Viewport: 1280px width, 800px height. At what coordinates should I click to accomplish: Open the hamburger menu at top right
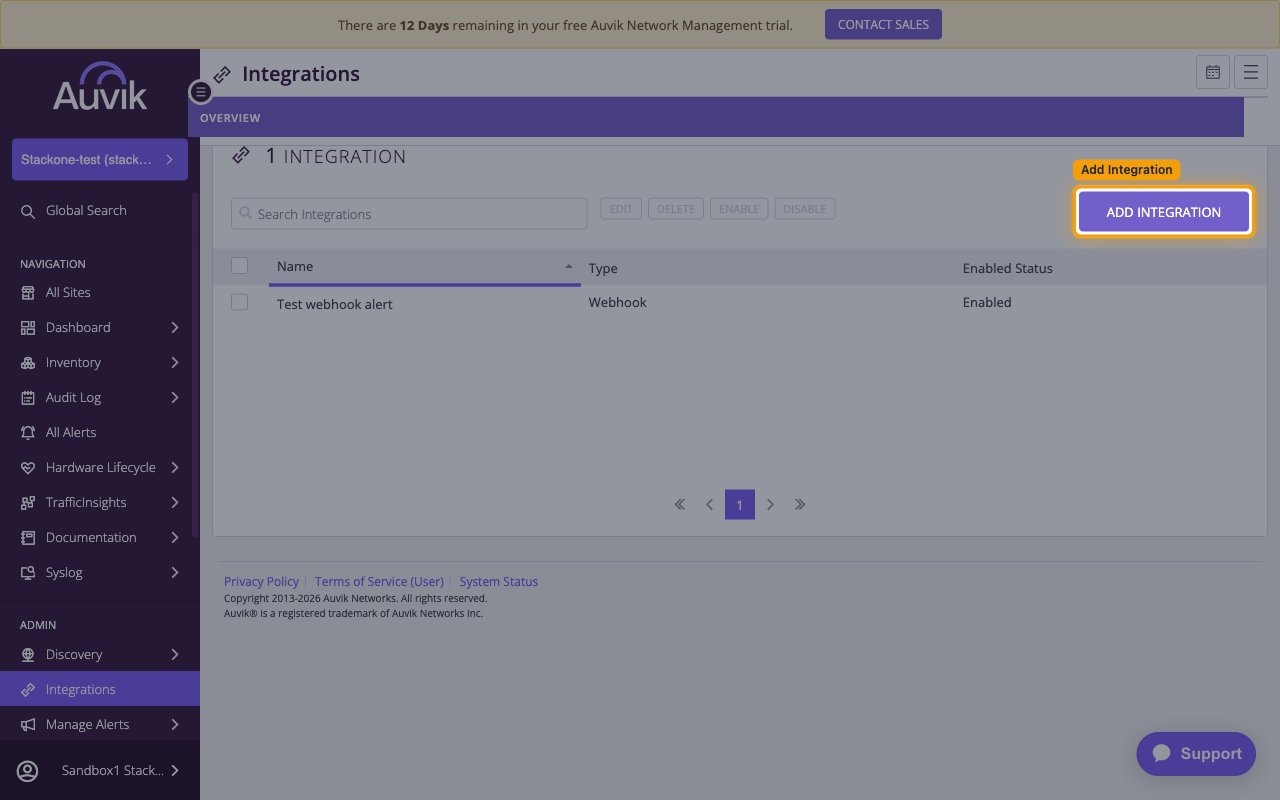(1251, 72)
